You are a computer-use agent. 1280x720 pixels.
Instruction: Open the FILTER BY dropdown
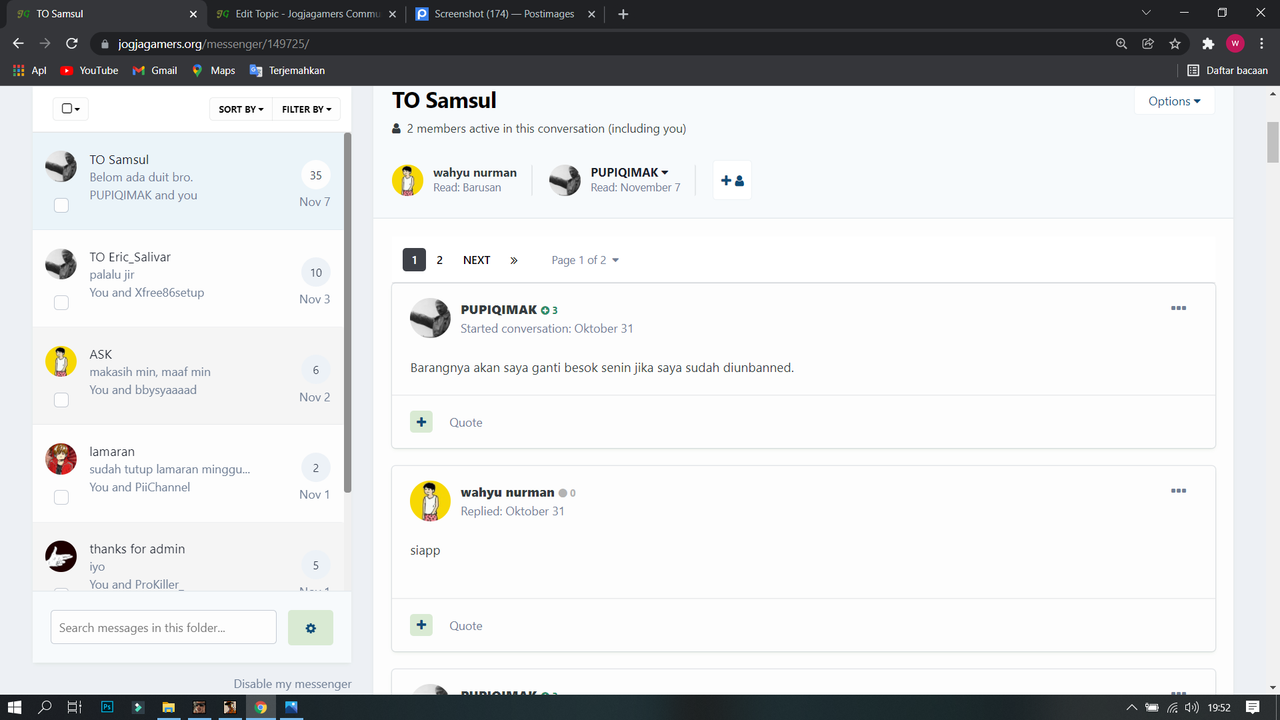[x=306, y=109]
